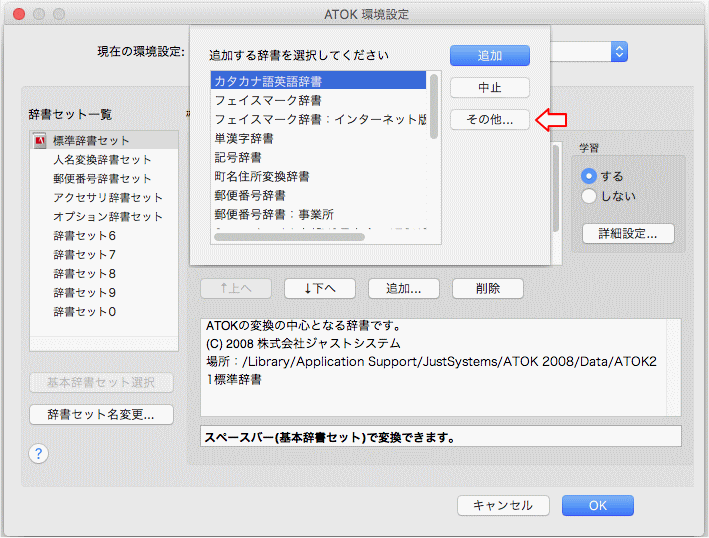Click the 標準辞書セット icon
709x538 pixels.
pos(40,141)
